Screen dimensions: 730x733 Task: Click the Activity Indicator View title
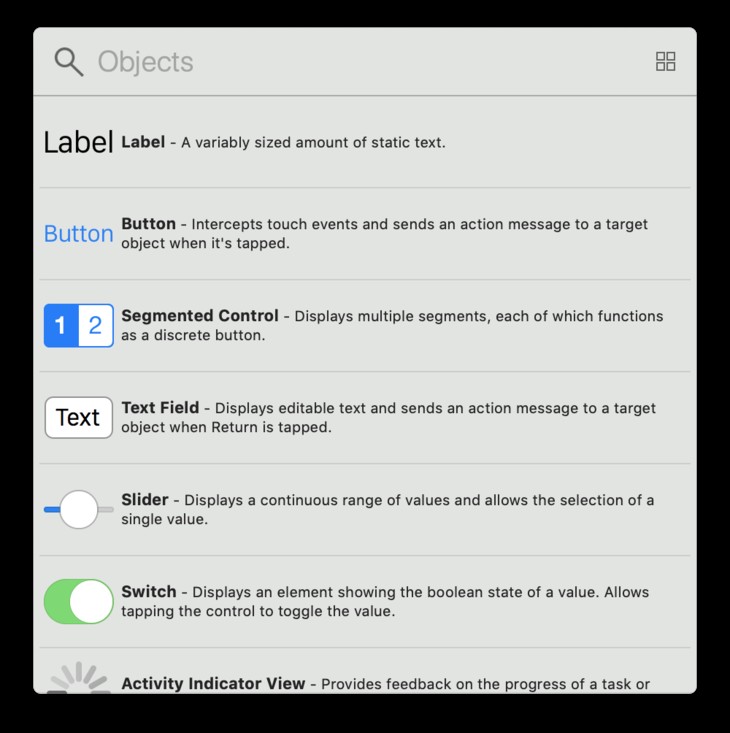tap(213, 683)
